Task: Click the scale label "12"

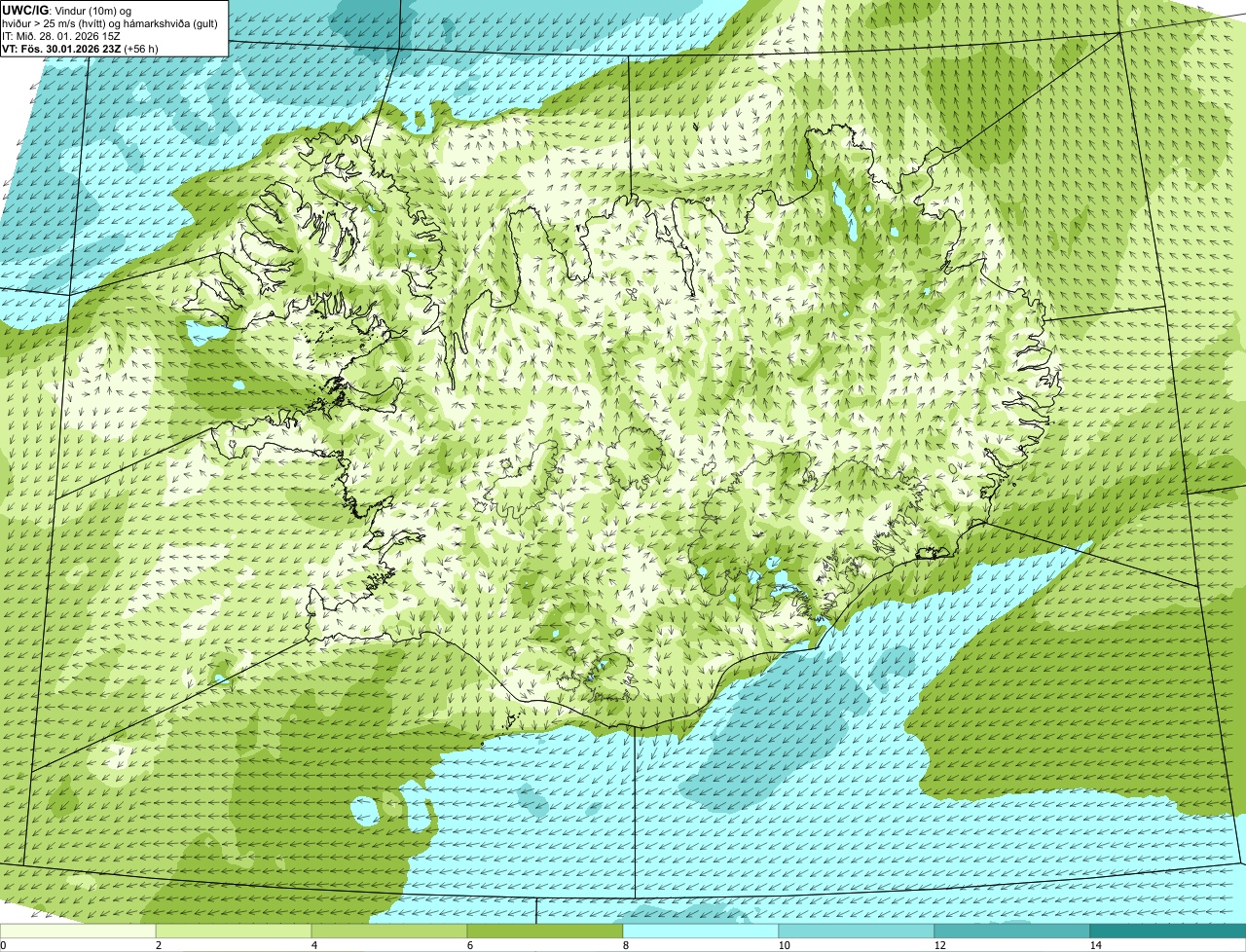Action: [939, 945]
